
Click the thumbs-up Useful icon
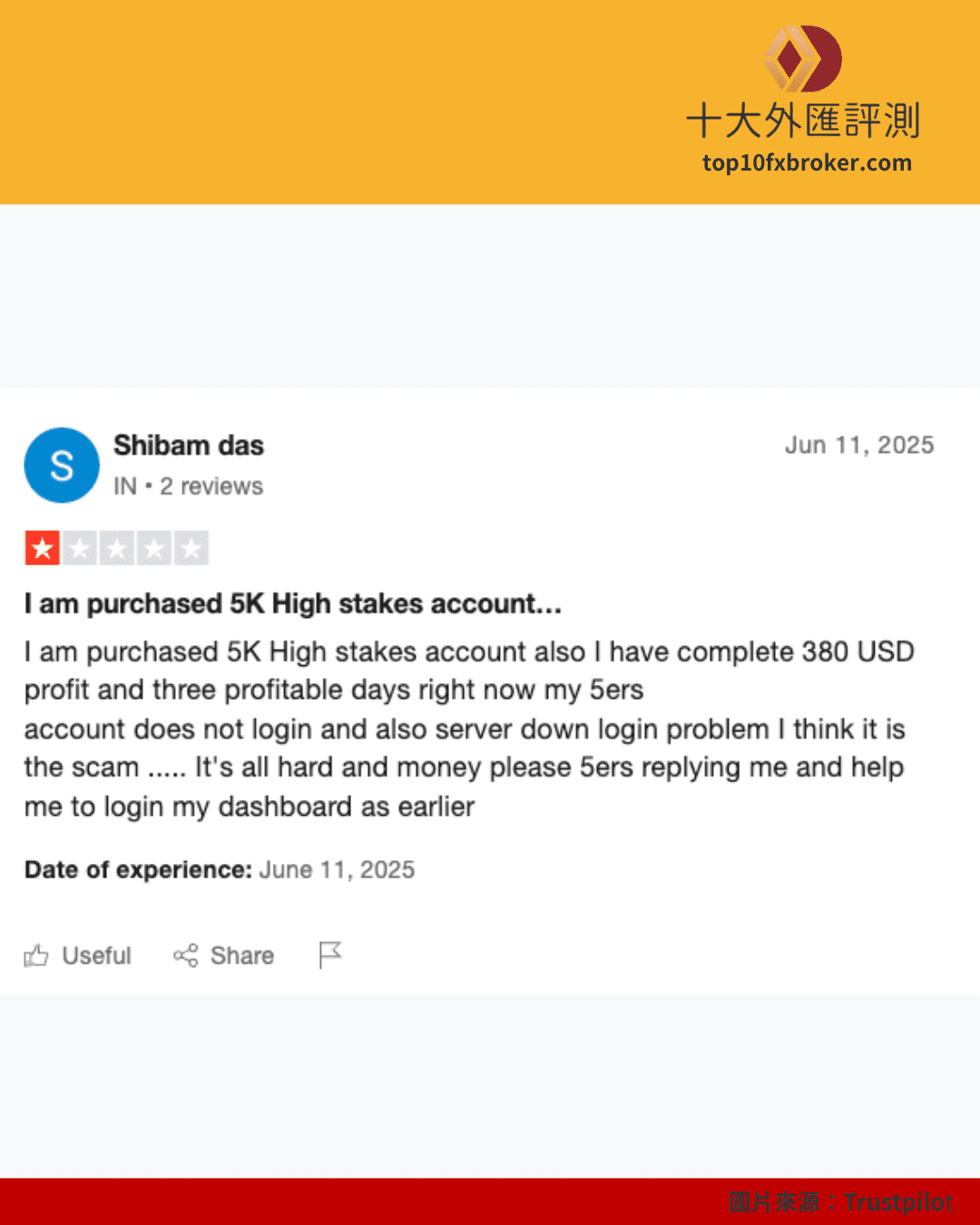point(36,955)
